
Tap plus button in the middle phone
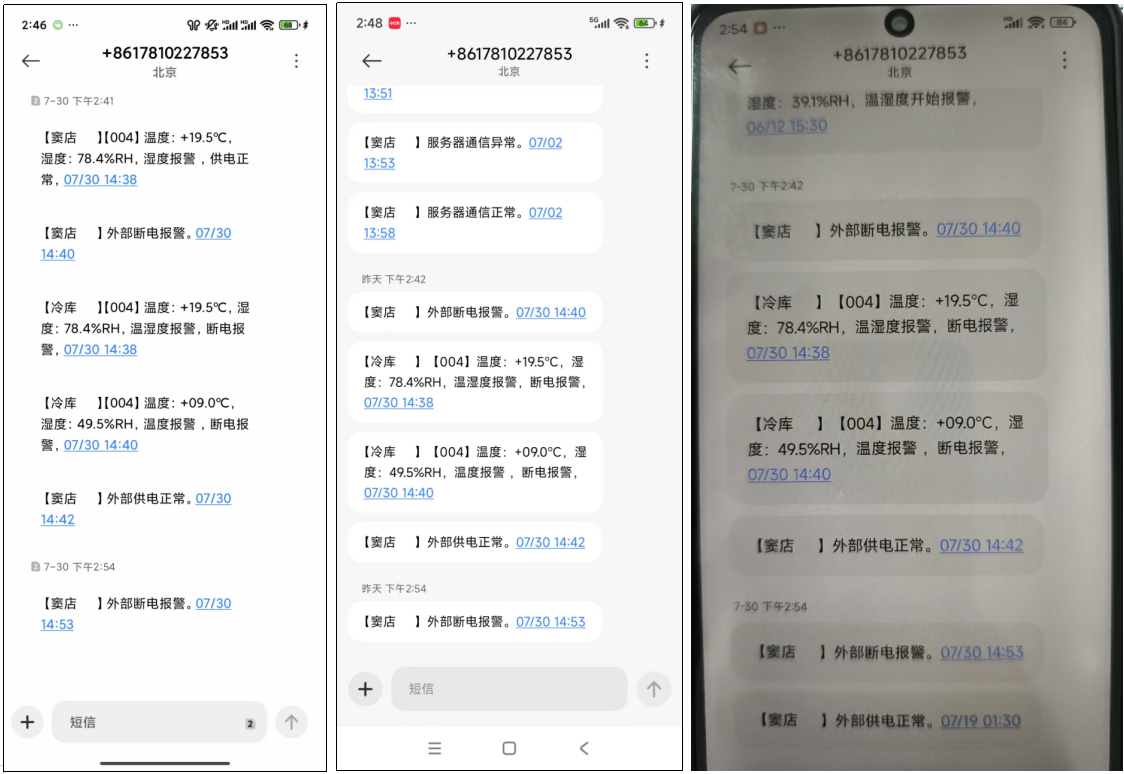click(365, 689)
